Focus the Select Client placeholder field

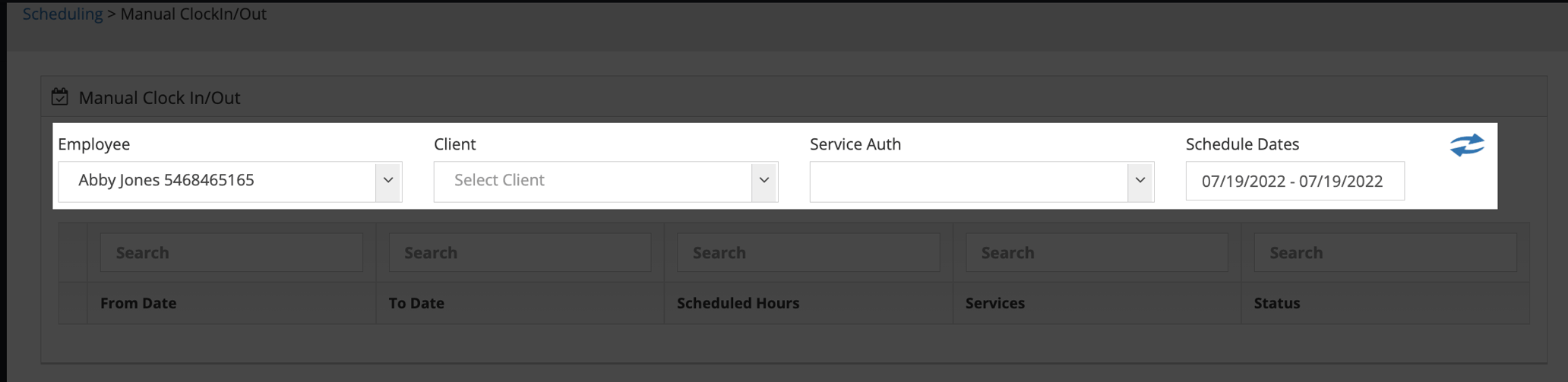coord(593,181)
